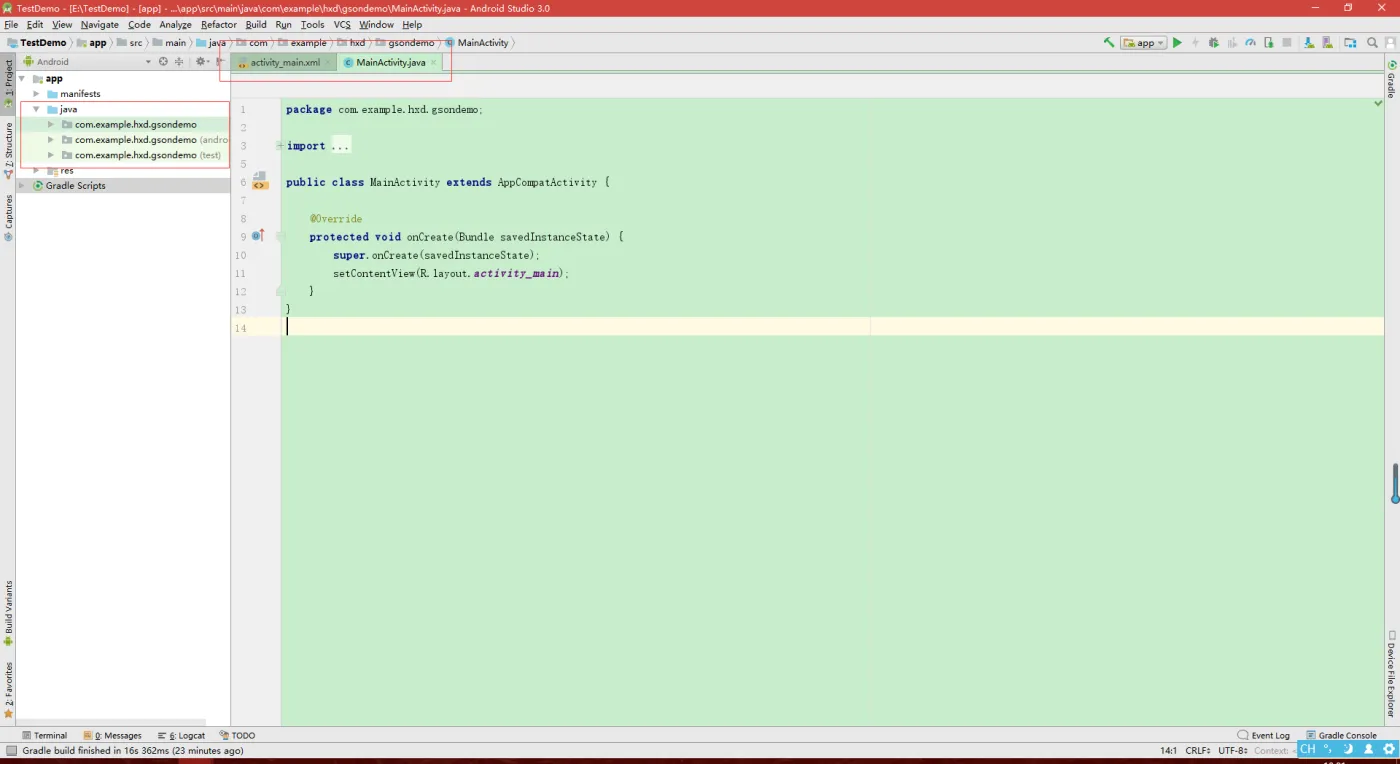1400x764 pixels.
Task: Click TestDemo breadcrumb in navigation bar
Action: 36,43
